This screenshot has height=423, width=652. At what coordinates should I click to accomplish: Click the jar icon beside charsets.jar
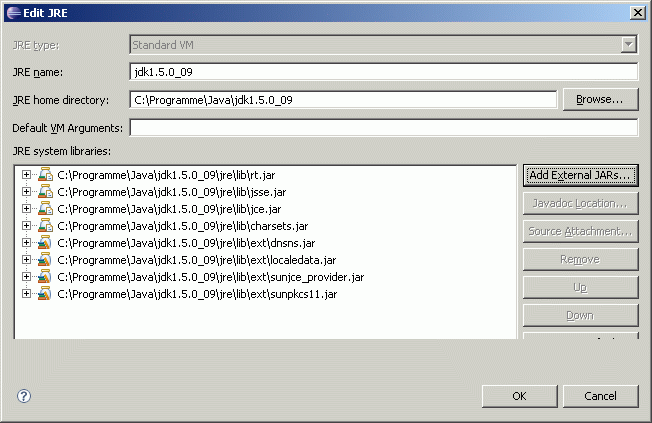(x=44, y=226)
